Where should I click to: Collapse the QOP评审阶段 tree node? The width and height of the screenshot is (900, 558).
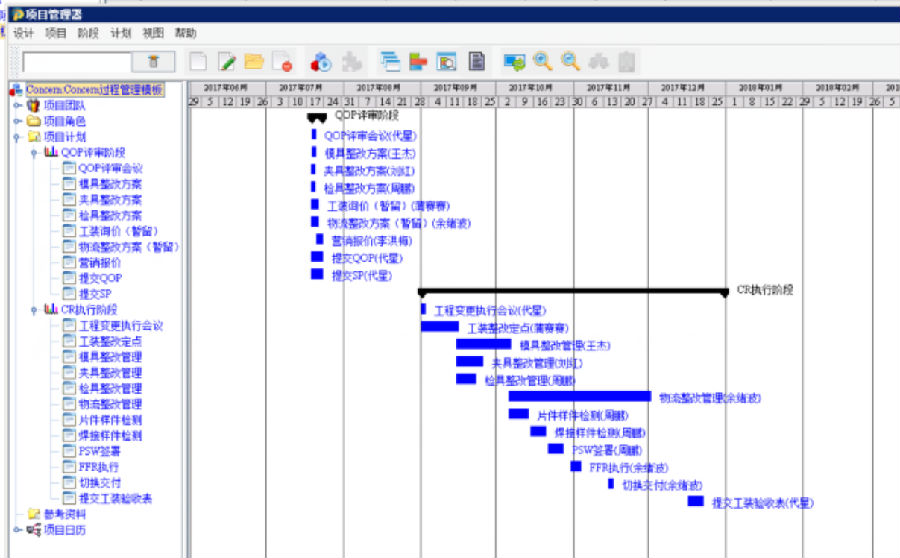pos(34,153)
